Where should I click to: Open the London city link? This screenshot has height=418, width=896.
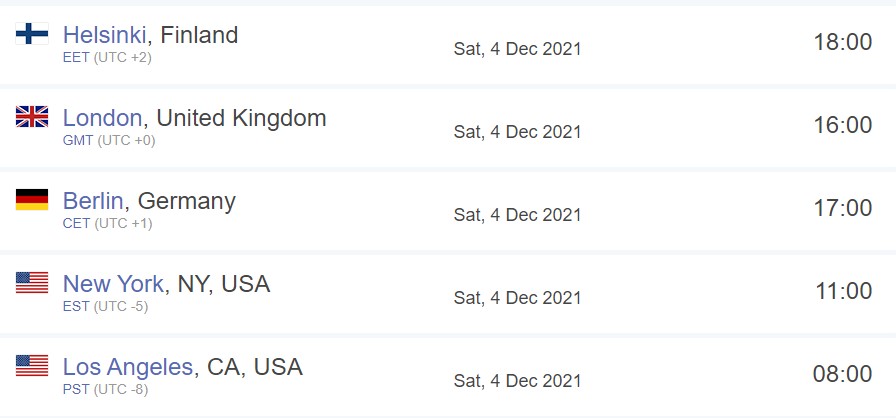coord(102,118)
